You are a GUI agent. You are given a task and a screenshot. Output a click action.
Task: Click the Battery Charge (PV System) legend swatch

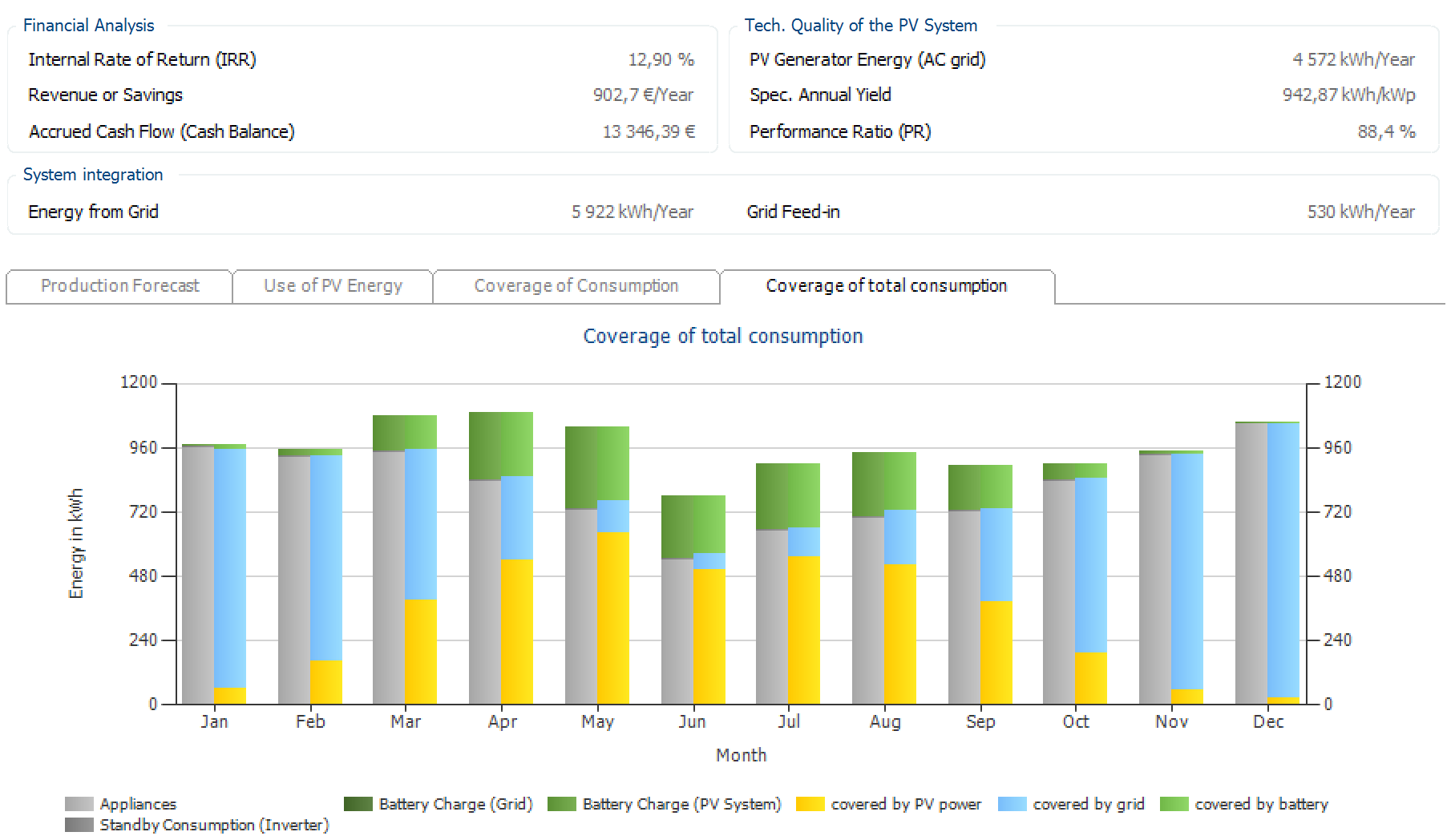(x=561, y=804)
